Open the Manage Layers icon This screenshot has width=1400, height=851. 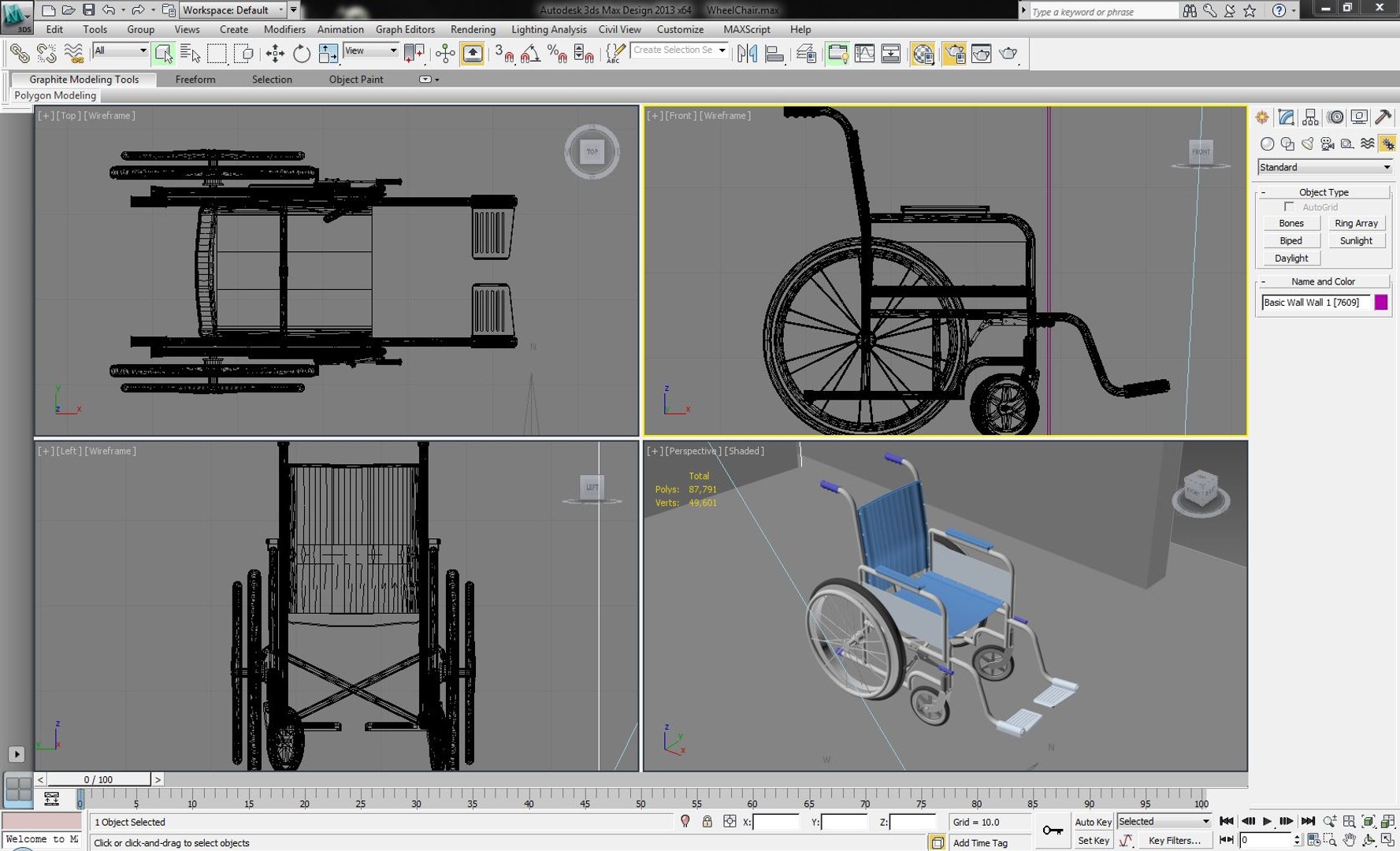[x=806, y=54]
